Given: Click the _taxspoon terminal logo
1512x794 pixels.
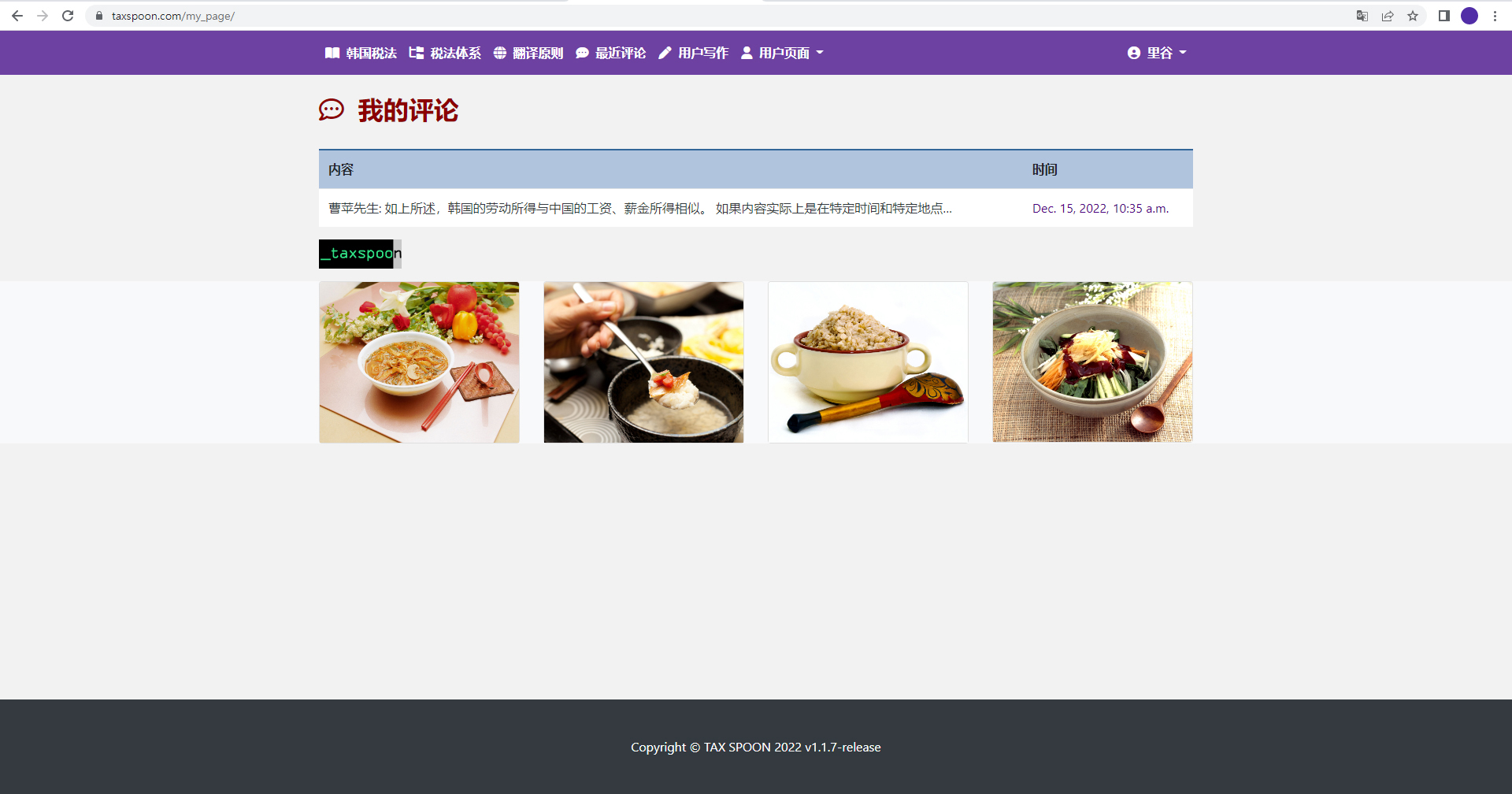Looking at the screenshot, I should point(360,254).
